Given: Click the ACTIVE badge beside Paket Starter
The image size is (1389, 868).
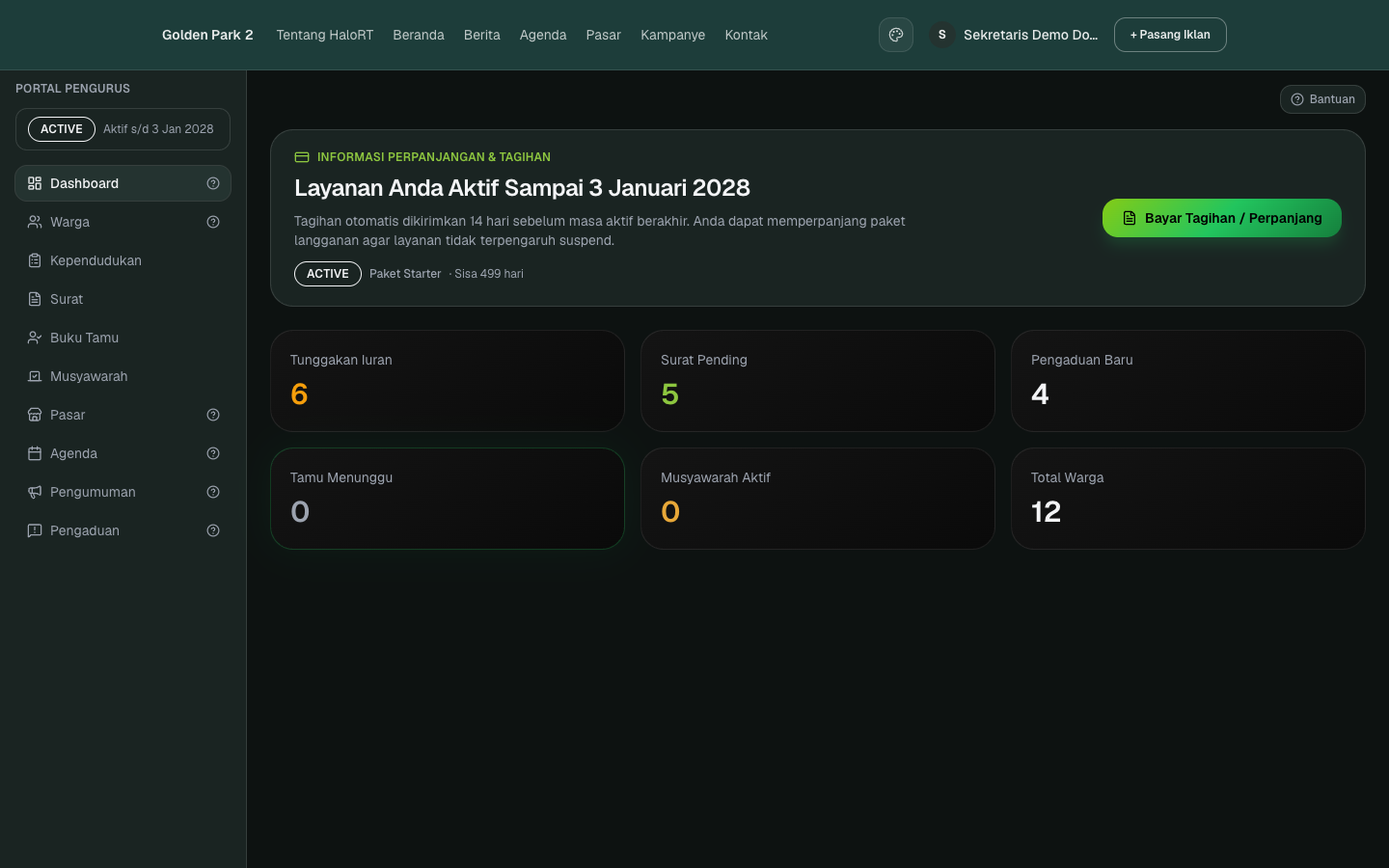Looking at the screenshot, I should (328, 274).
